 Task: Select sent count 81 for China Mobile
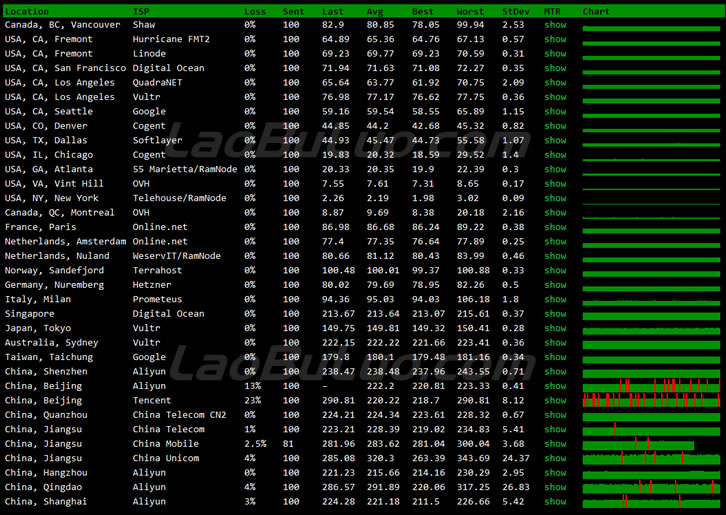click(288, 444)
